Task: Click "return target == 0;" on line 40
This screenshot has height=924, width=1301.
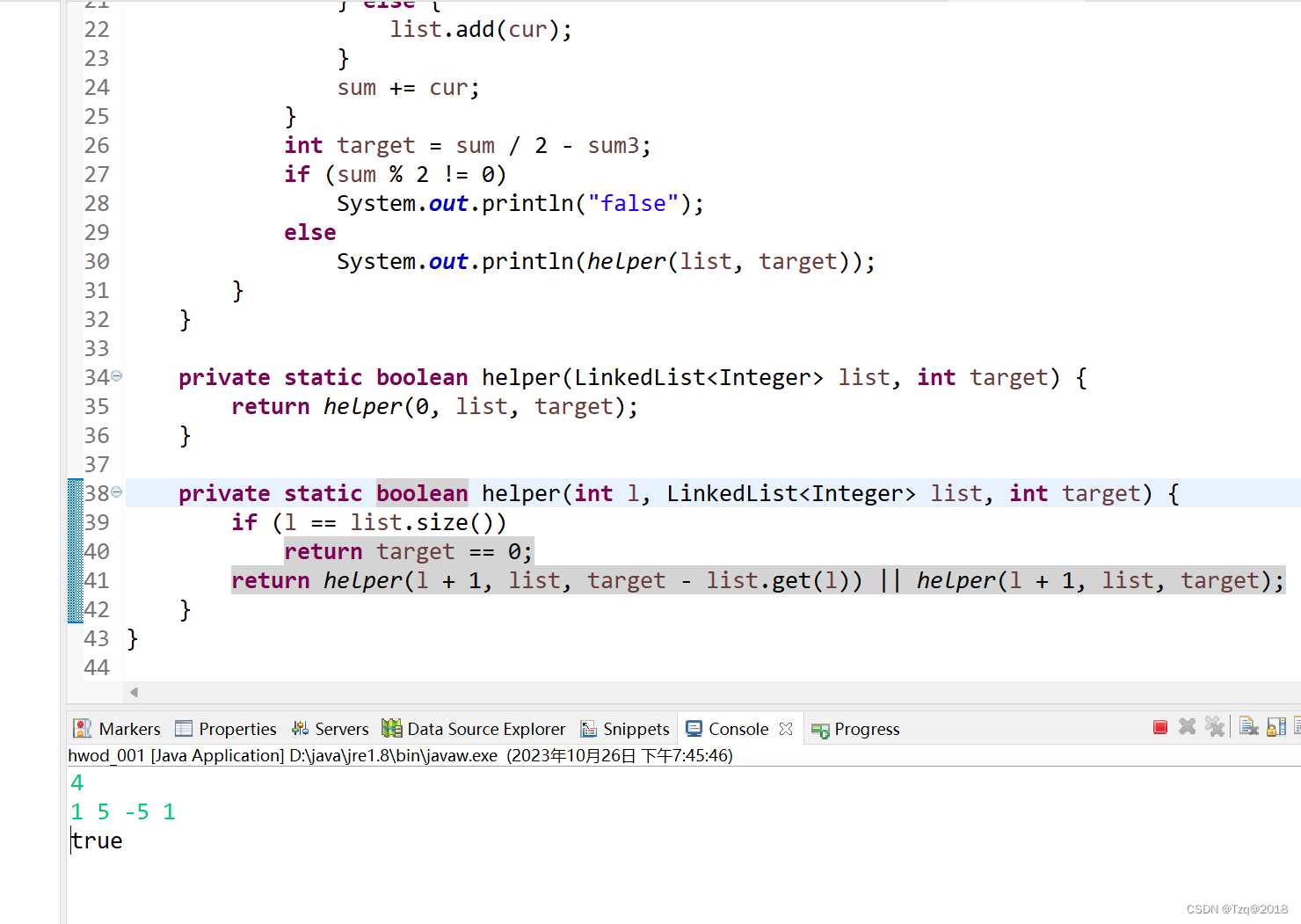Action: 408,551
